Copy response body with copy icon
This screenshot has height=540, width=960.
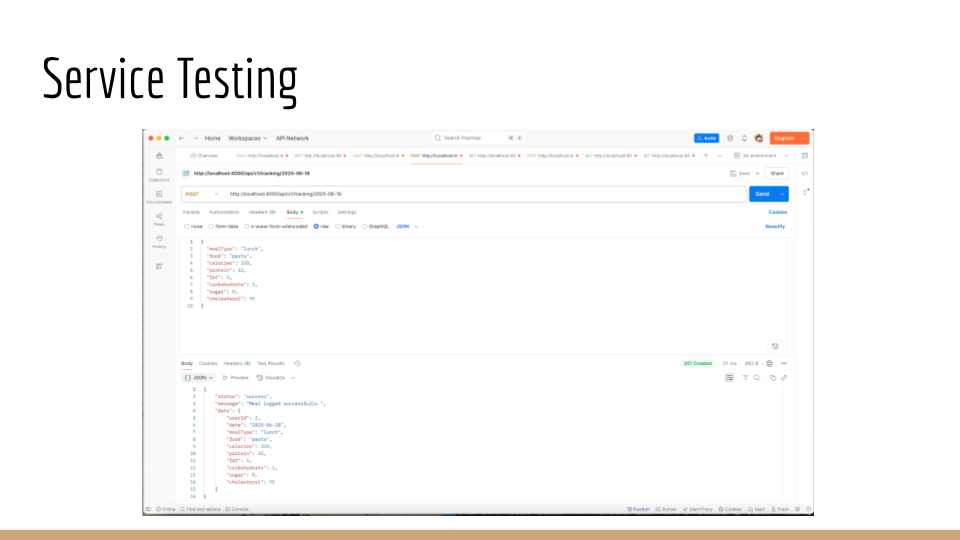(x=774, y=378)
